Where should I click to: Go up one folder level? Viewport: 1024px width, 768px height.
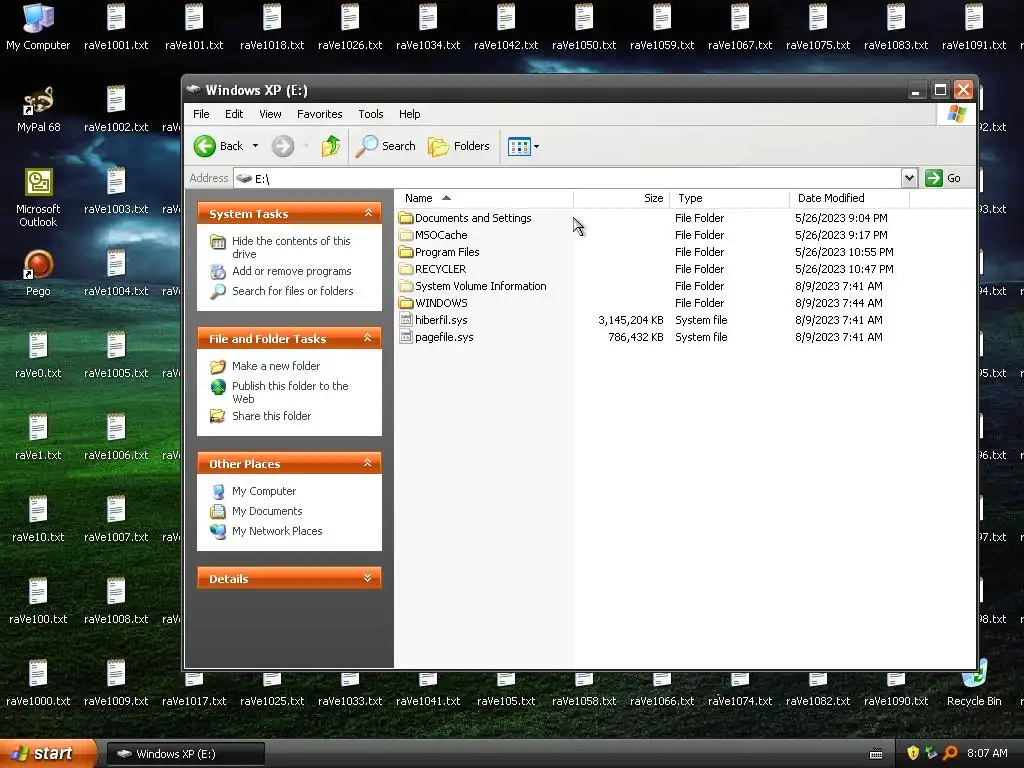pyautogui.click(x=331, y=146)
